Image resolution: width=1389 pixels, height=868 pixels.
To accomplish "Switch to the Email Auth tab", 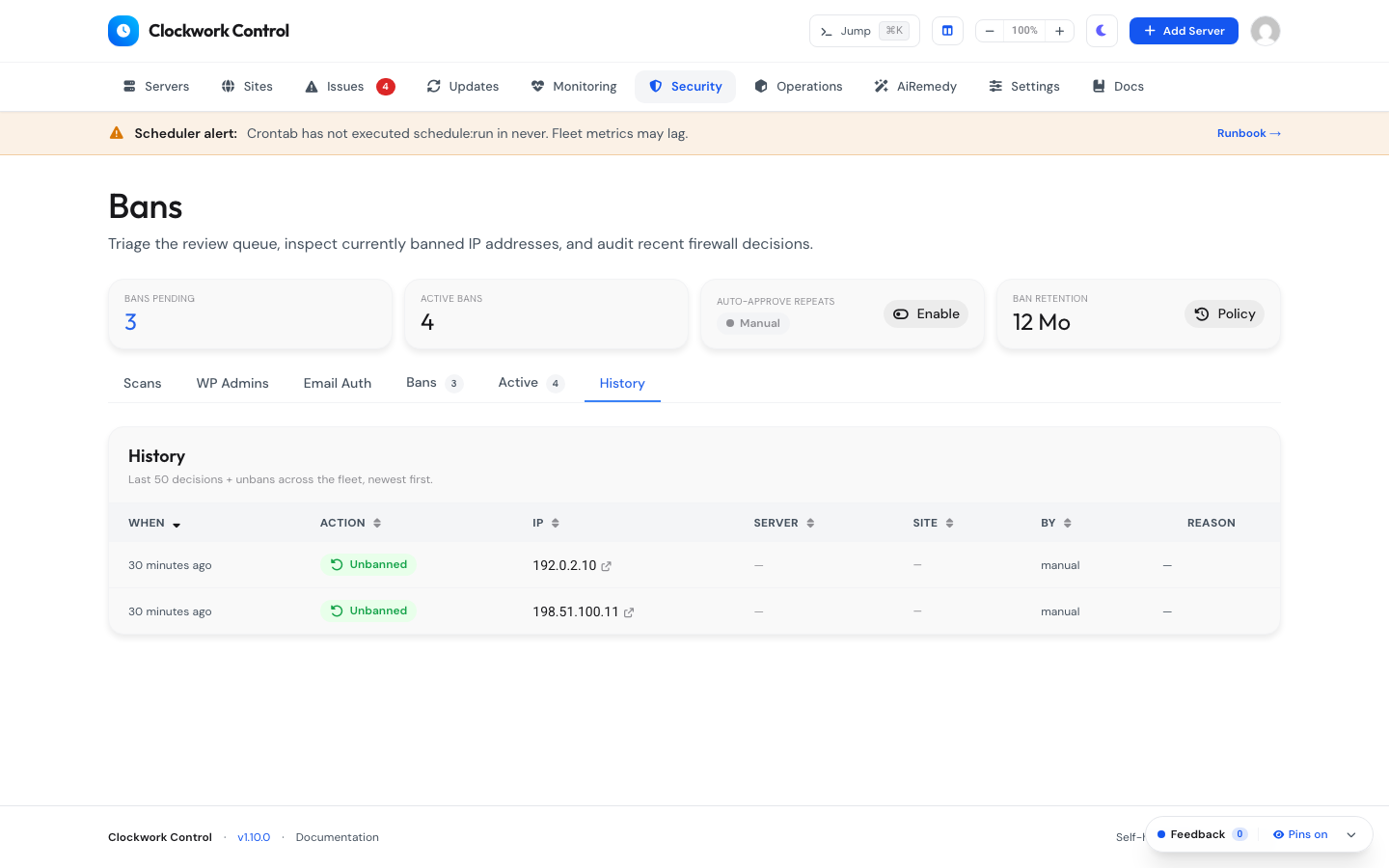I will 338,383.
